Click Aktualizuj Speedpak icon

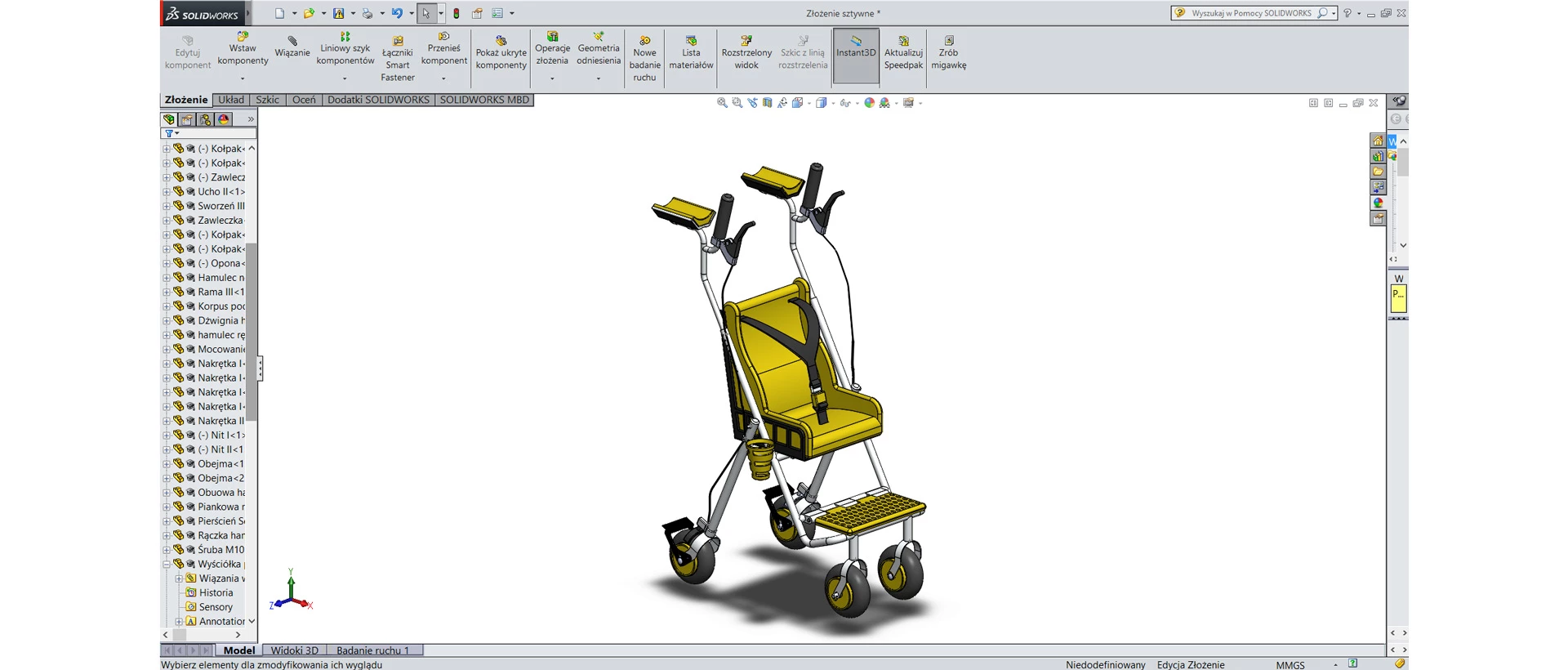pyautogui.click(x=903, y=41)
